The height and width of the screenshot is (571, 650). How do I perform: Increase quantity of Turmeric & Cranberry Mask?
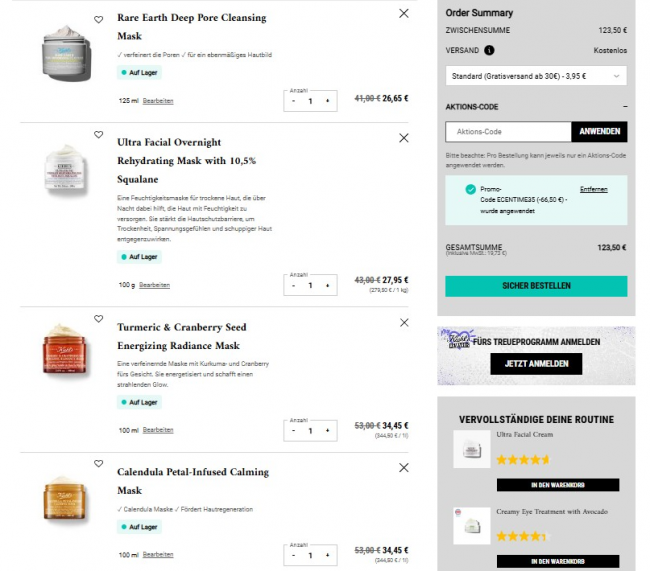327,431
